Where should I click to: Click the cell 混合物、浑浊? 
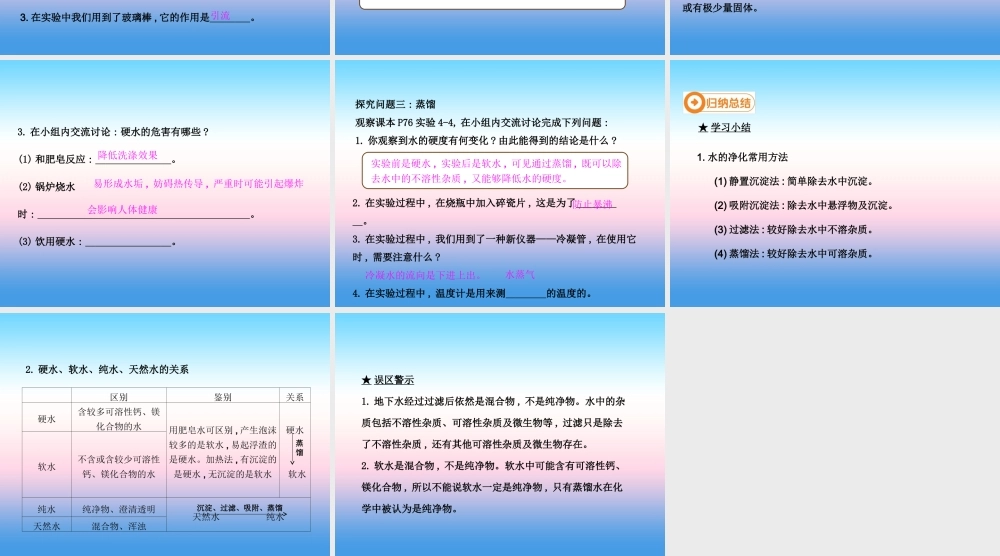click(119, 526)
